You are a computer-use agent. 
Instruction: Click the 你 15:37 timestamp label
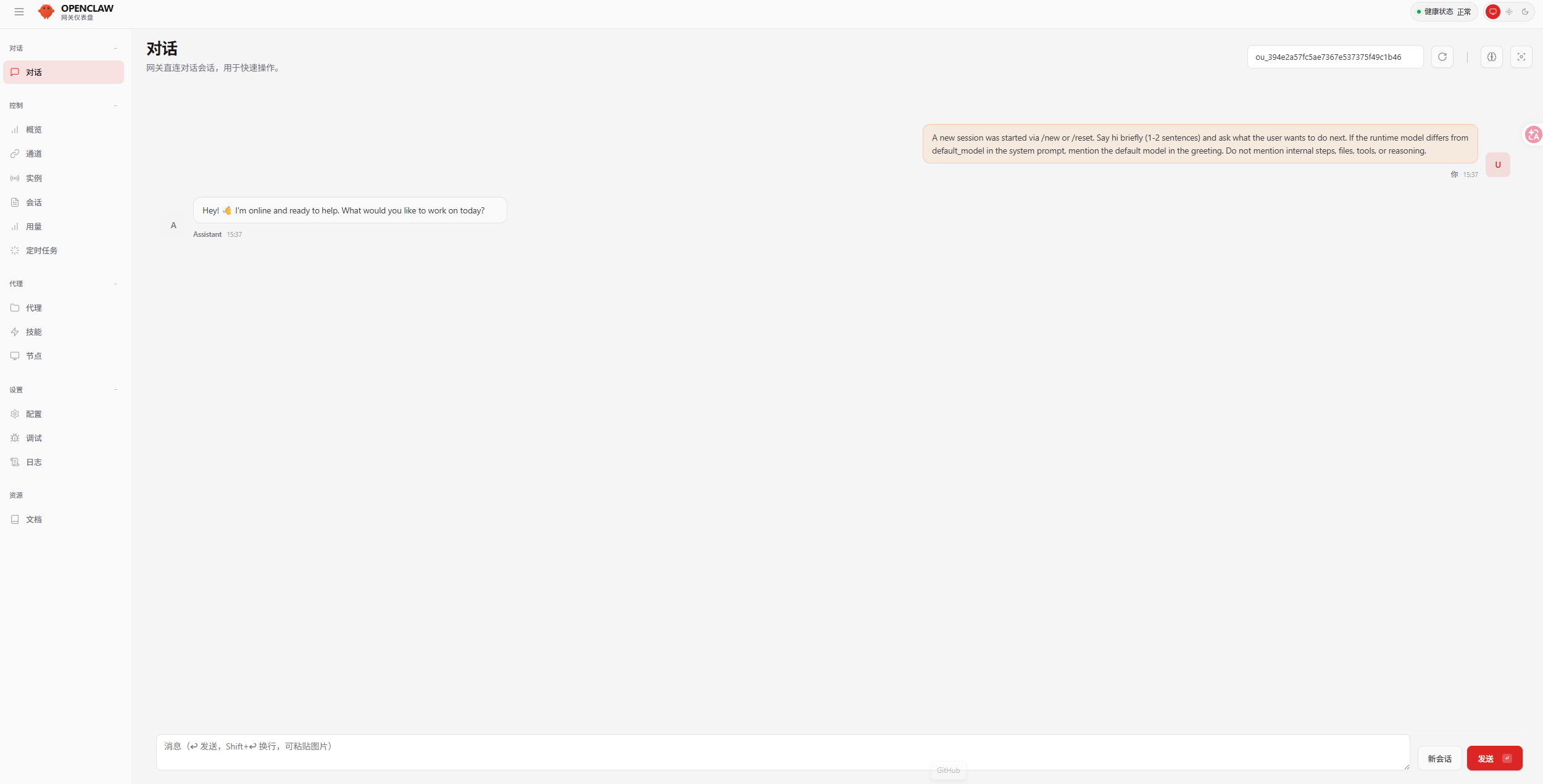point(1464,175)
